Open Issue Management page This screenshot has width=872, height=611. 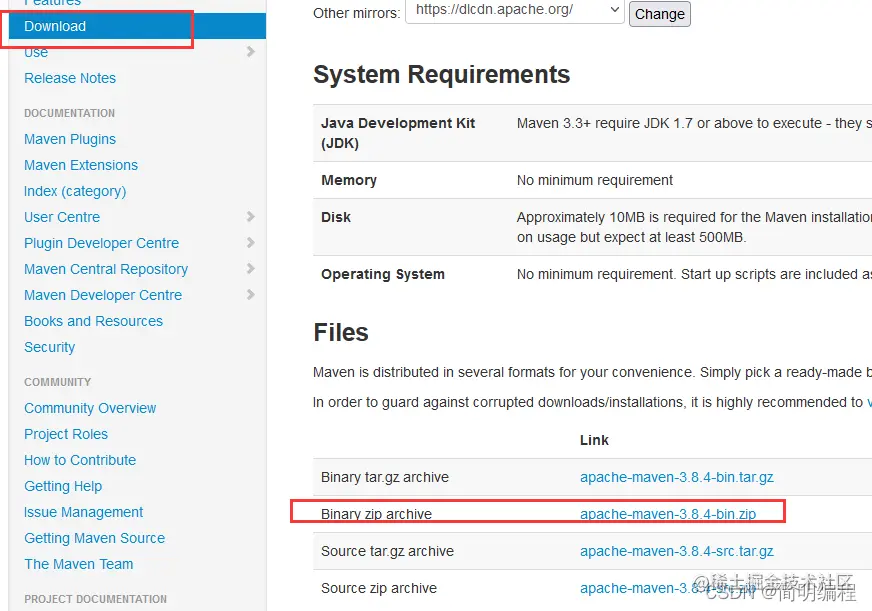tap(83, 512)
